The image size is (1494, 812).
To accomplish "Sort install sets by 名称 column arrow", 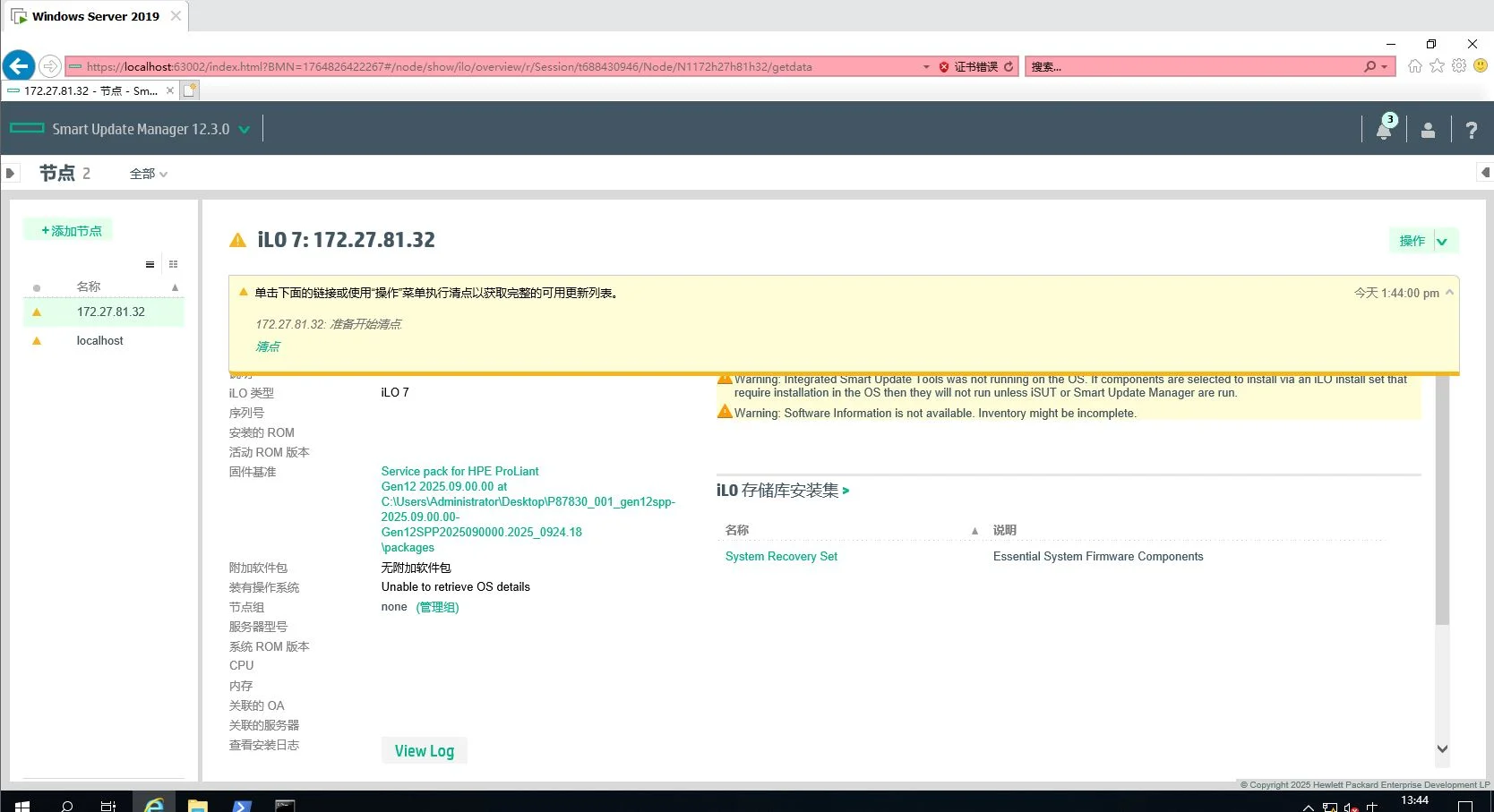I will [975, 531].
